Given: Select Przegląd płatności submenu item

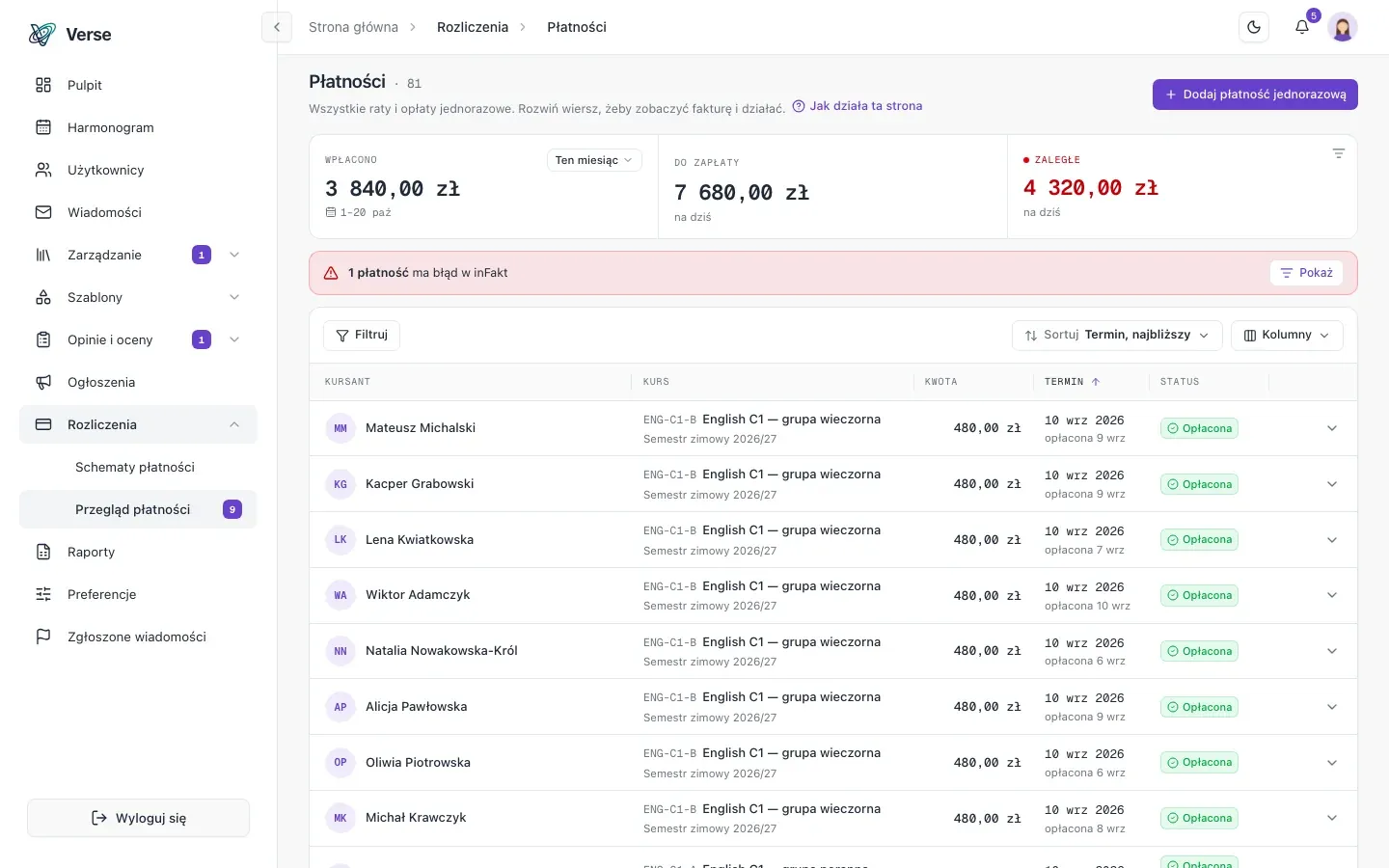Looking at the screenshot, I should click(138, 509).
